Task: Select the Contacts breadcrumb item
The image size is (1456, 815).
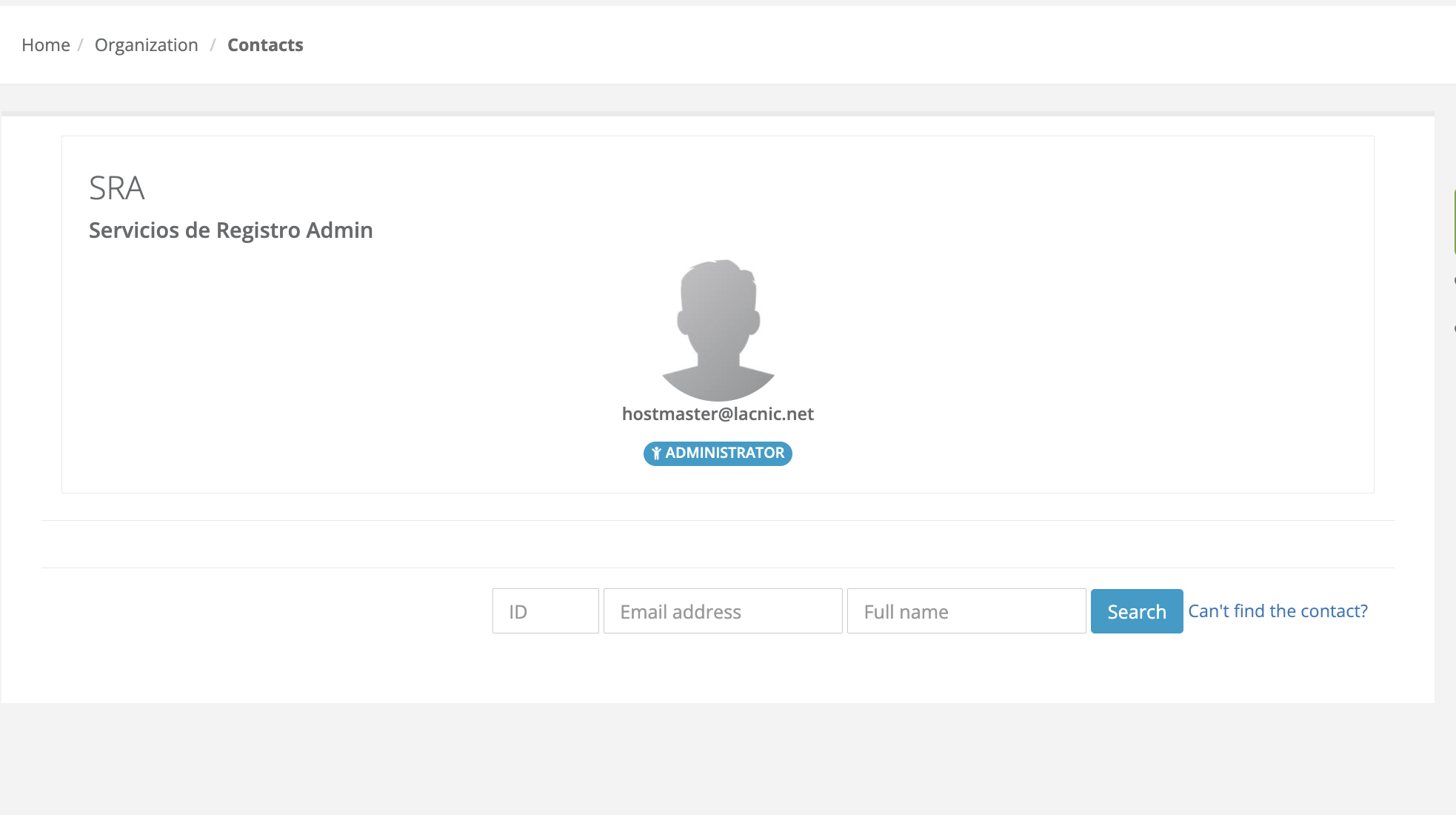Action: (265, 45)
